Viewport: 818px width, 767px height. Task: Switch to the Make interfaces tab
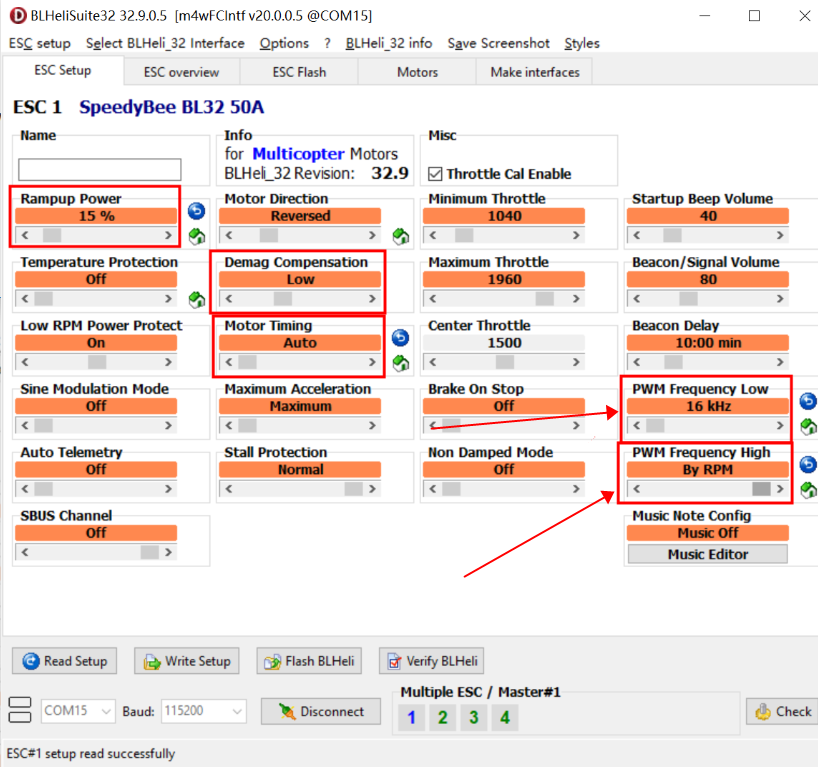pos(535,72)
